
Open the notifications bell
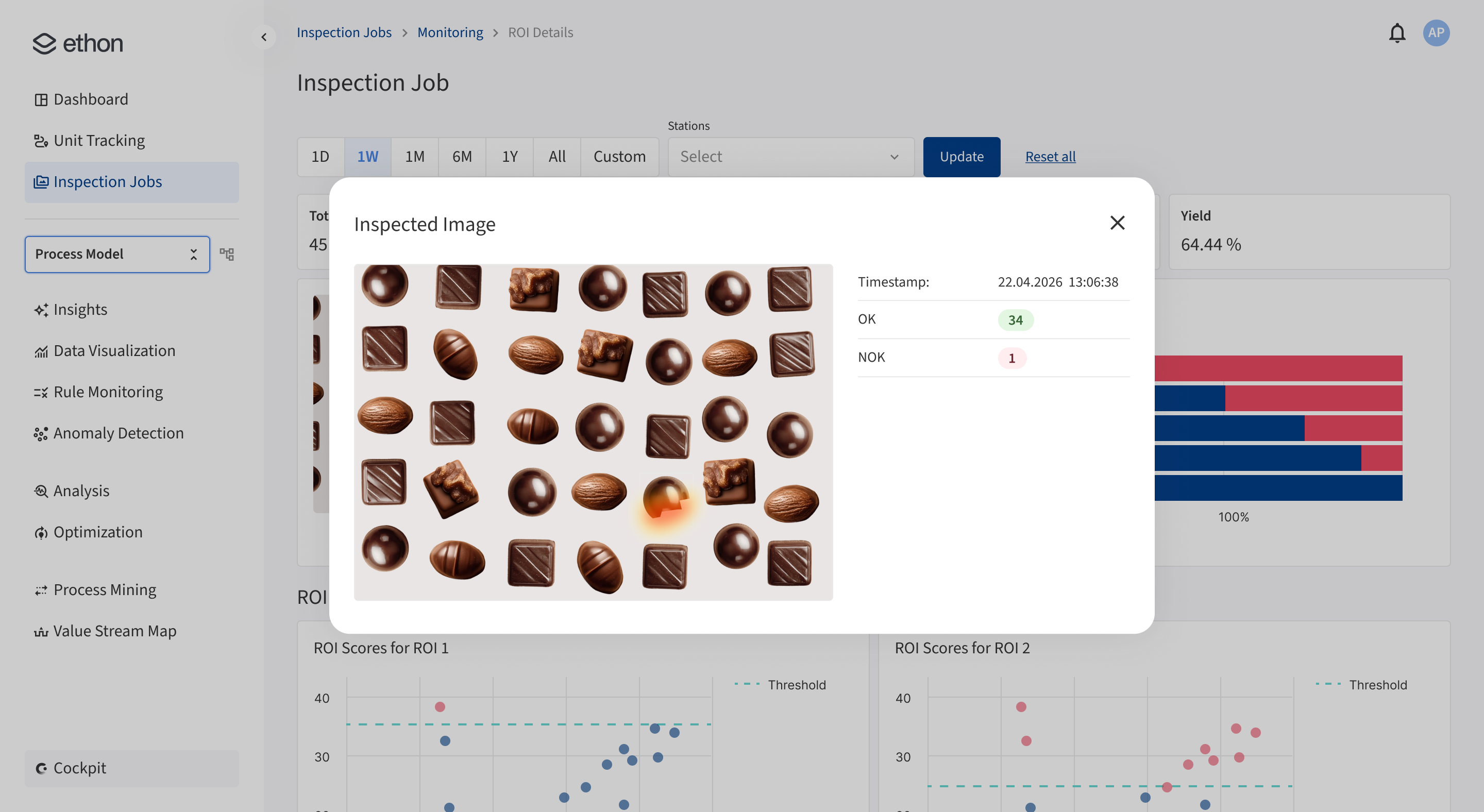[1397, 33]
